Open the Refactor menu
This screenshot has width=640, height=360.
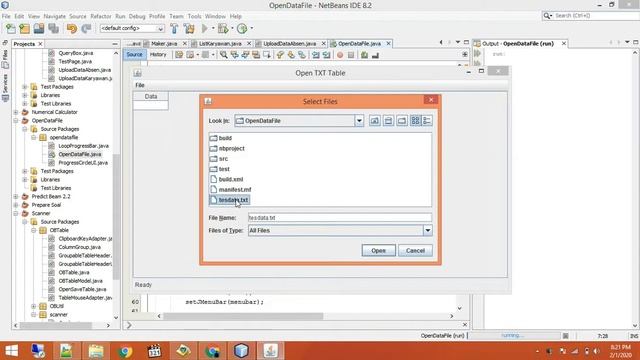point(101,16)
